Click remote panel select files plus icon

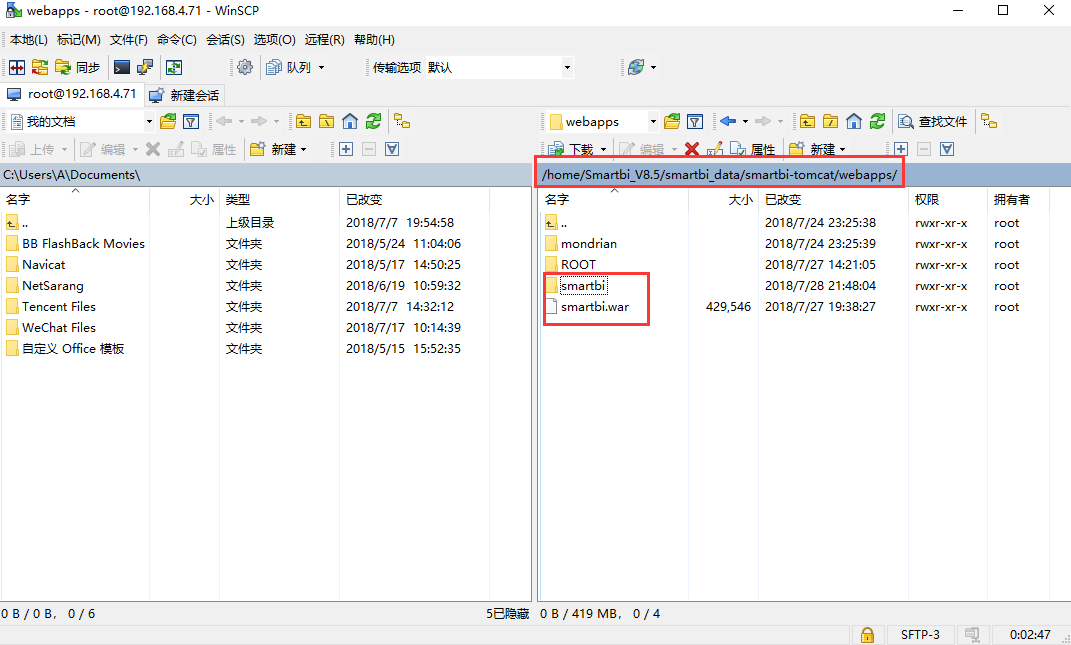900,149
